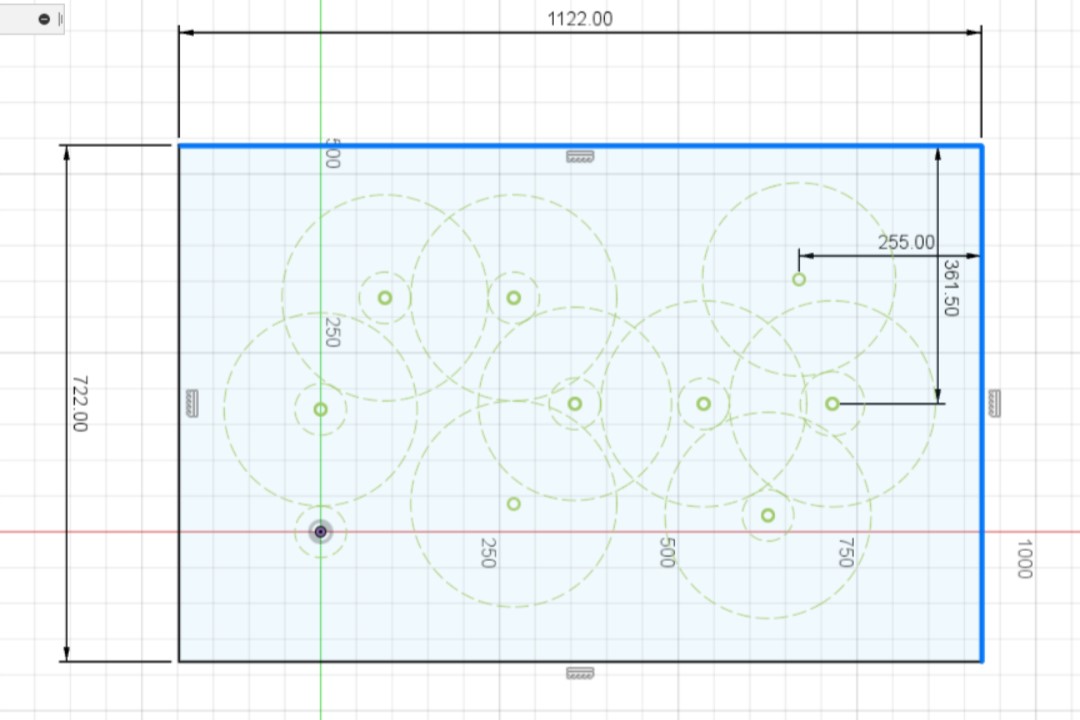The height and width of the screenshot is (720, 1080).
Task: Select the highlighted blue right edge of rectangle
Action: pos(982,404)
